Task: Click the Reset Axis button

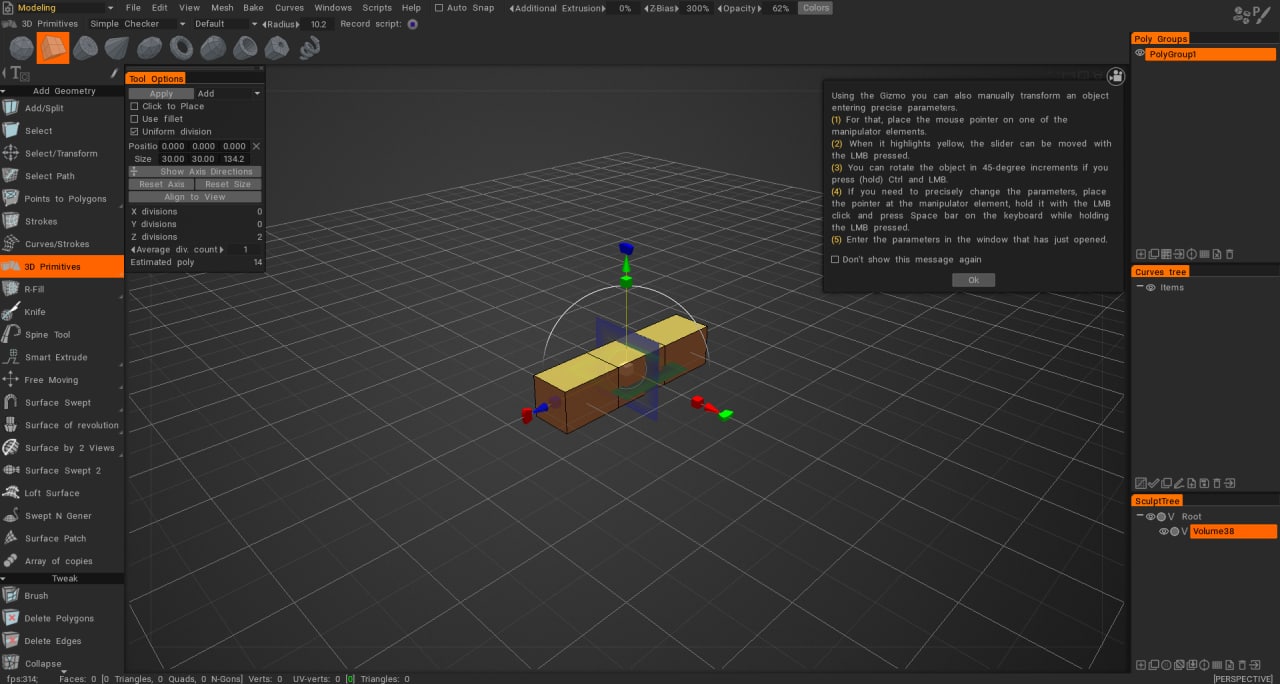Action: 161,184
